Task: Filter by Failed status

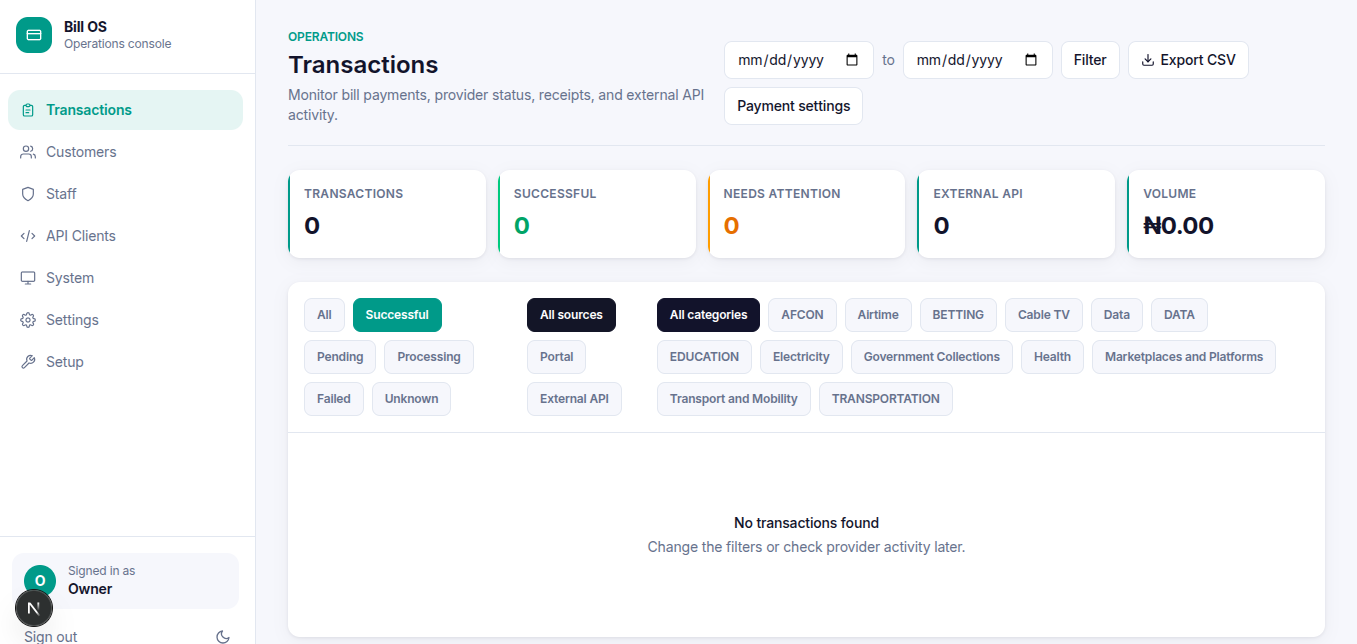Action: (334, 399)
